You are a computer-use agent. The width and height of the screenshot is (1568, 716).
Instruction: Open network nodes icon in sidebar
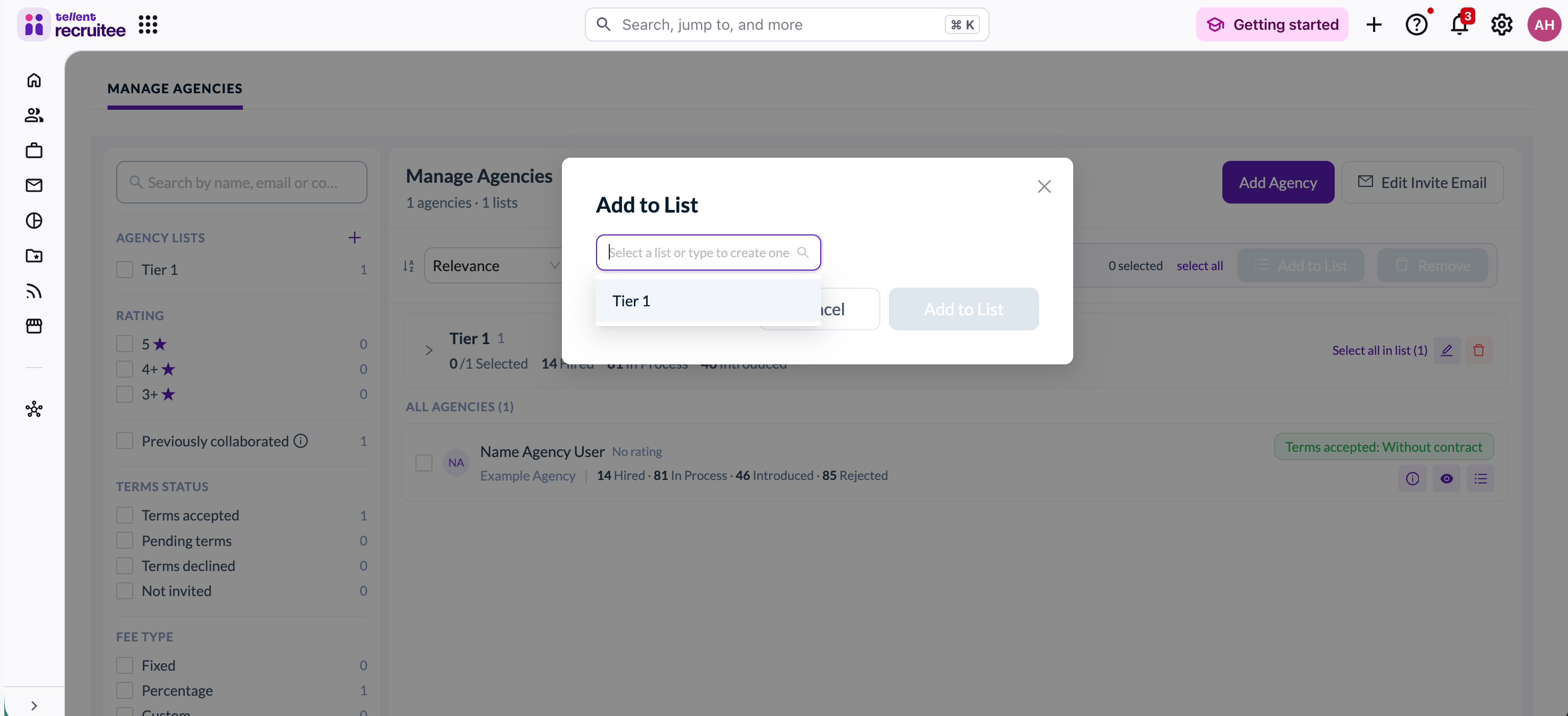point(34,409)
